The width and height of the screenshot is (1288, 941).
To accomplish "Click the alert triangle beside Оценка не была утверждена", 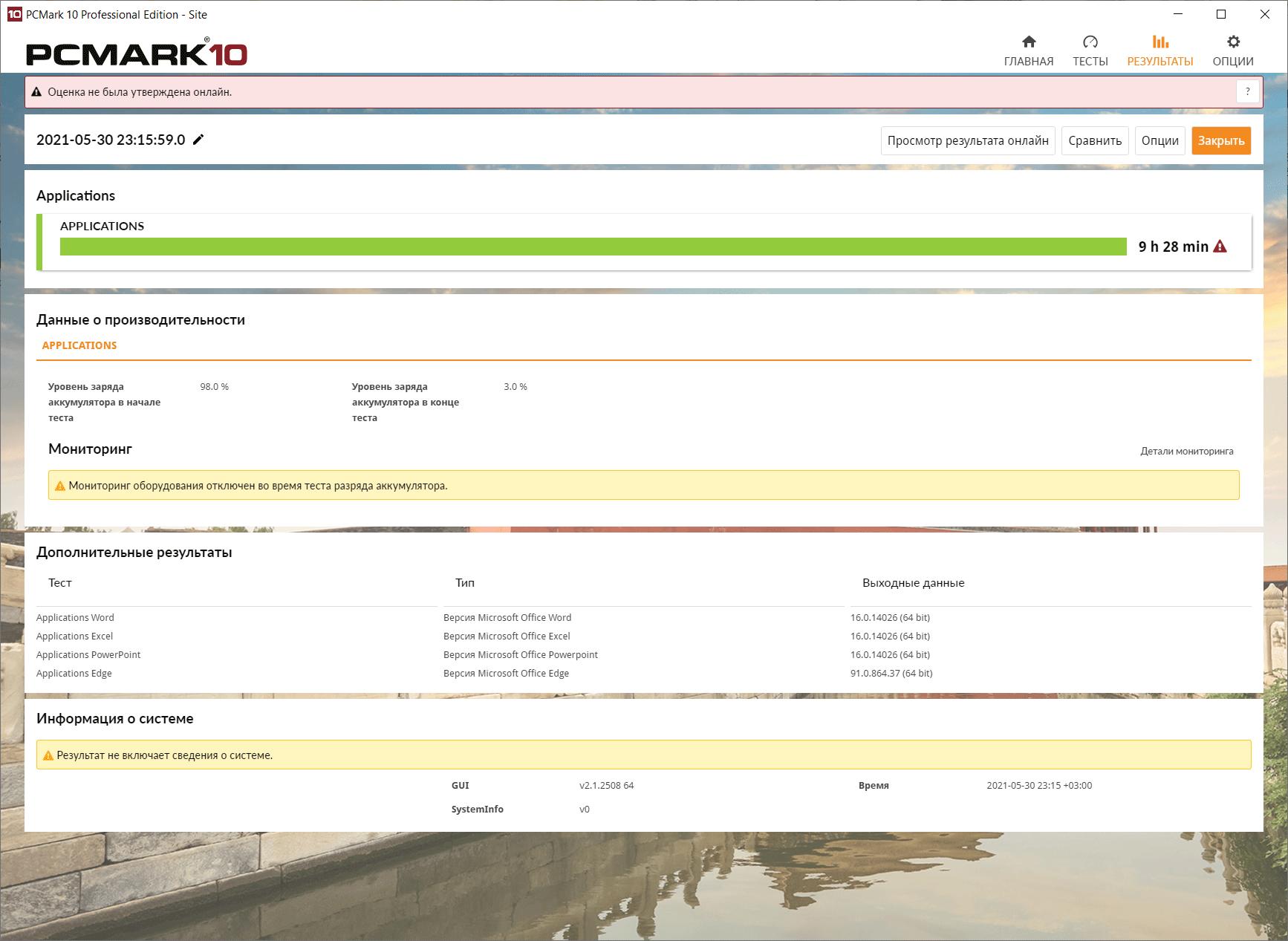I will (x=36, y=92).
